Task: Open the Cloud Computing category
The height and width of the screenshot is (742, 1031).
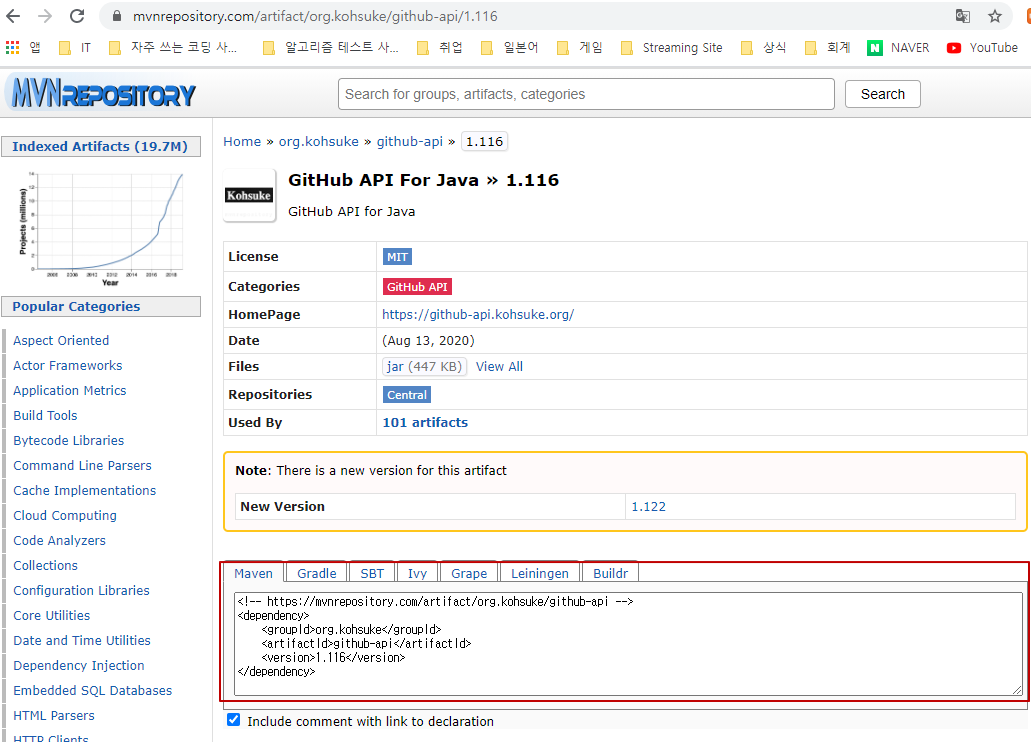Action: (65, 515)
